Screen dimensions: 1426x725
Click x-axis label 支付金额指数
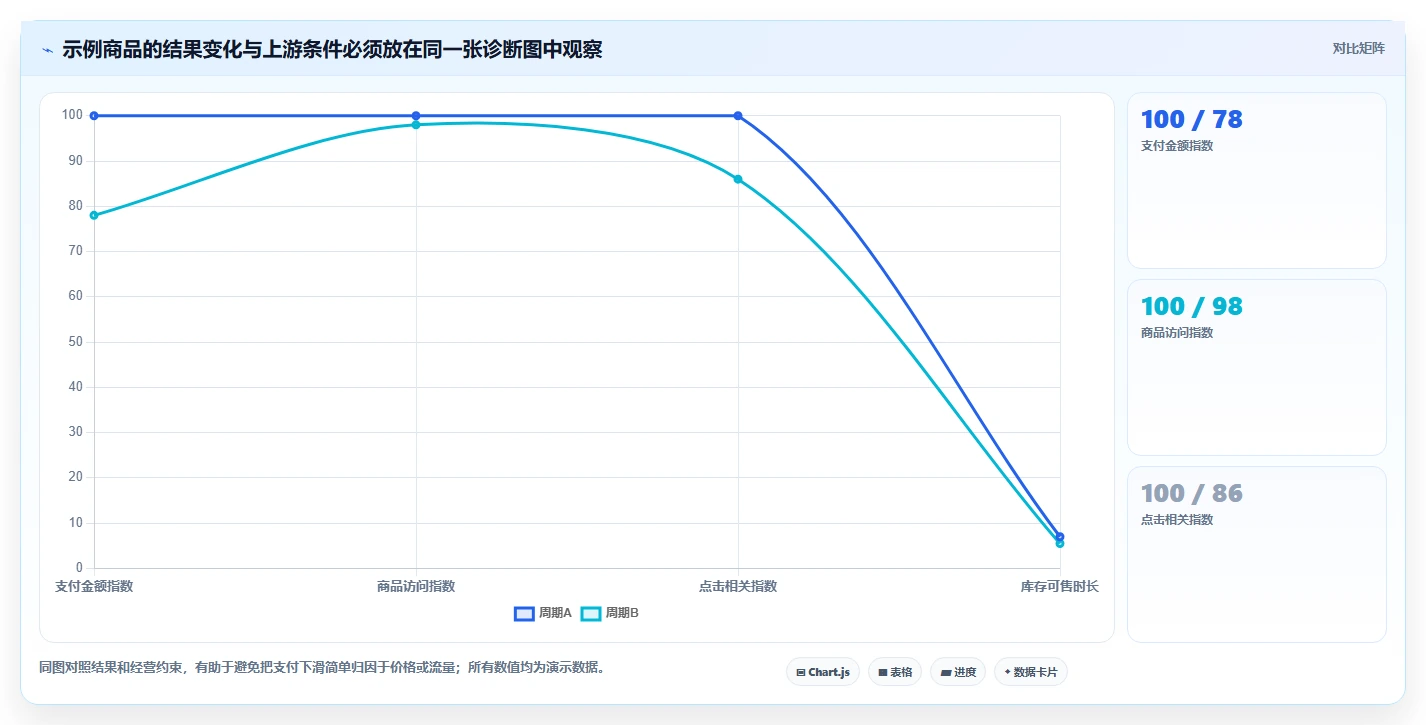point(94,586)
